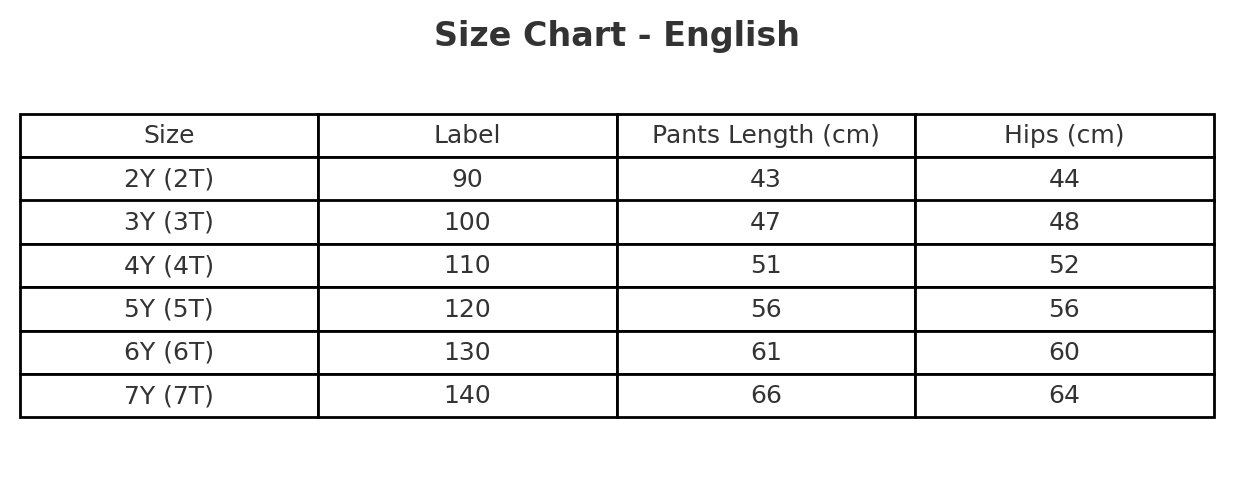The width and height of the screenshot is (1233, 478).
Task: Select the 2Y (2T) size cell
Action: click(169, 179)
